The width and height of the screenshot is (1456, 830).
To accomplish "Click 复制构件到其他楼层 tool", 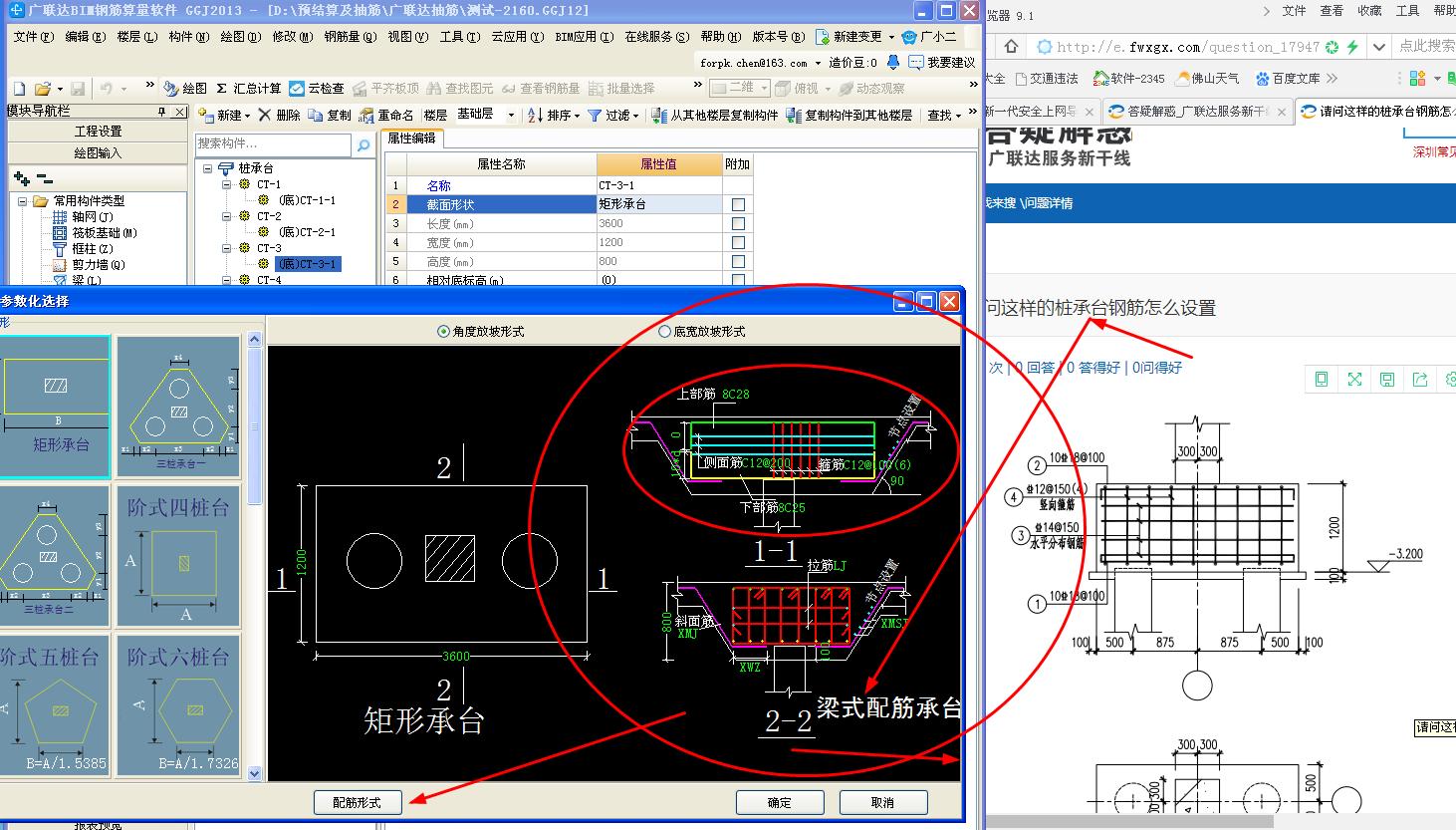I will point(849,116).
